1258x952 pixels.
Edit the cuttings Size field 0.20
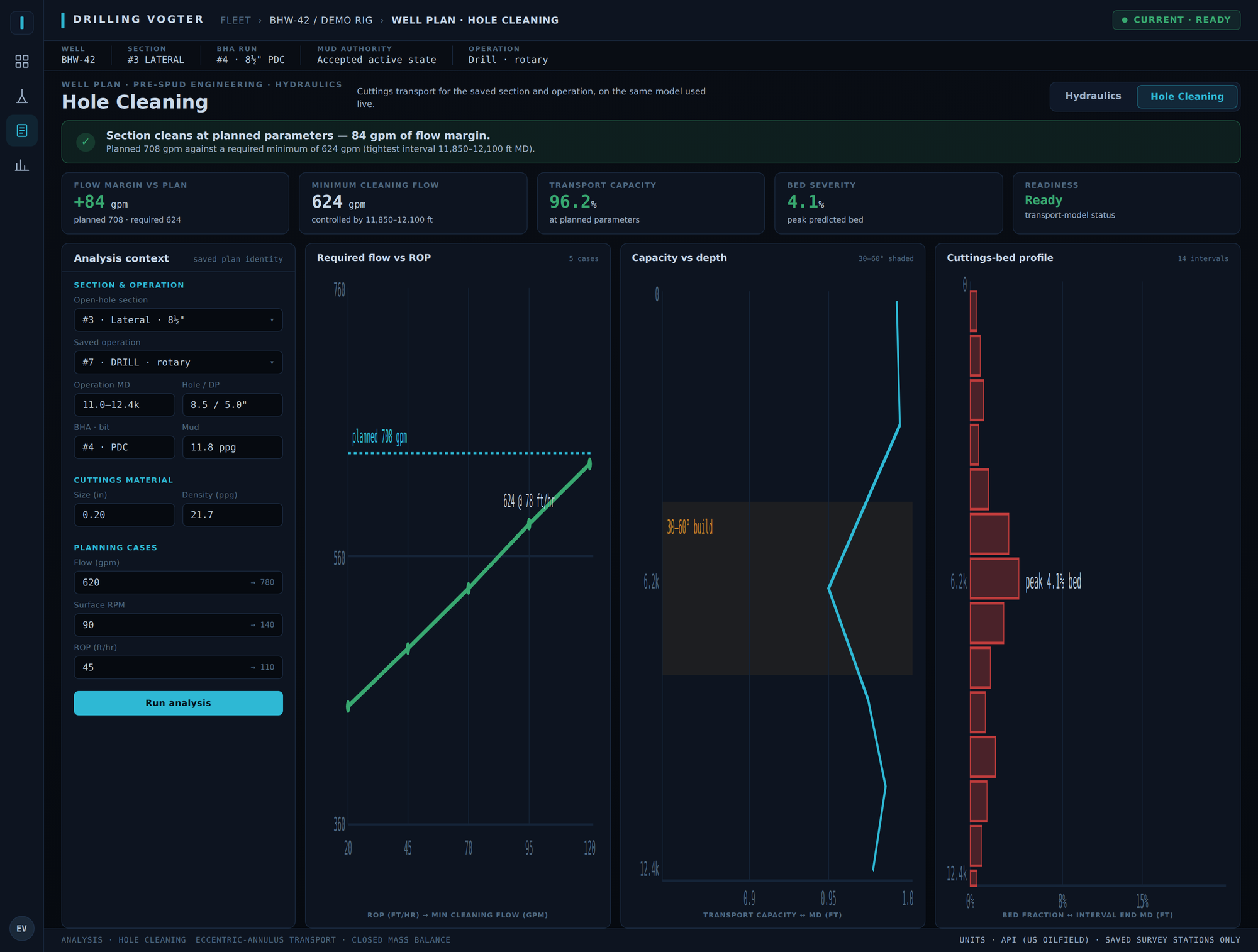[124, 515]
